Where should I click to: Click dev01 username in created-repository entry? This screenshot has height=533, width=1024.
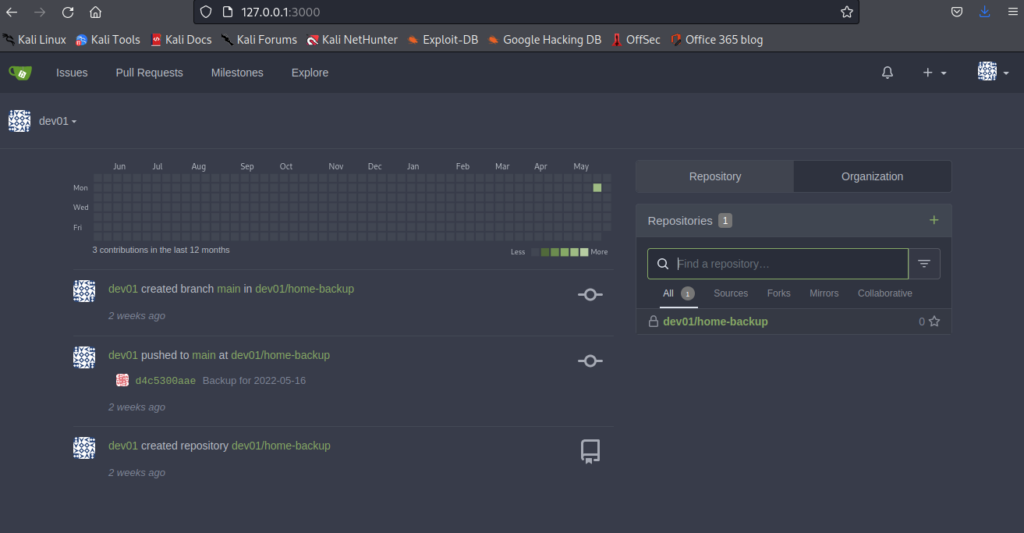coord(123,445)
